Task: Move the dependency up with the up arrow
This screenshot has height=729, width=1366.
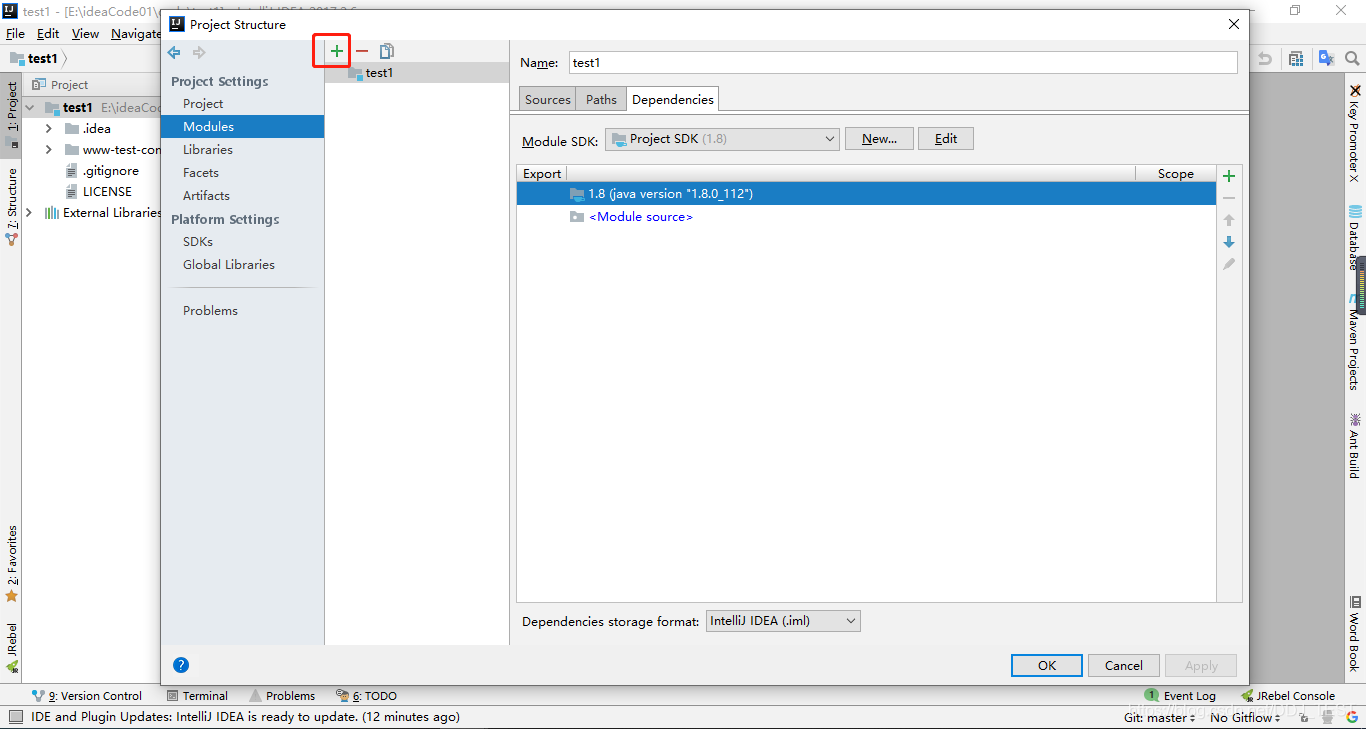Action: click(x=1229, y=220)
